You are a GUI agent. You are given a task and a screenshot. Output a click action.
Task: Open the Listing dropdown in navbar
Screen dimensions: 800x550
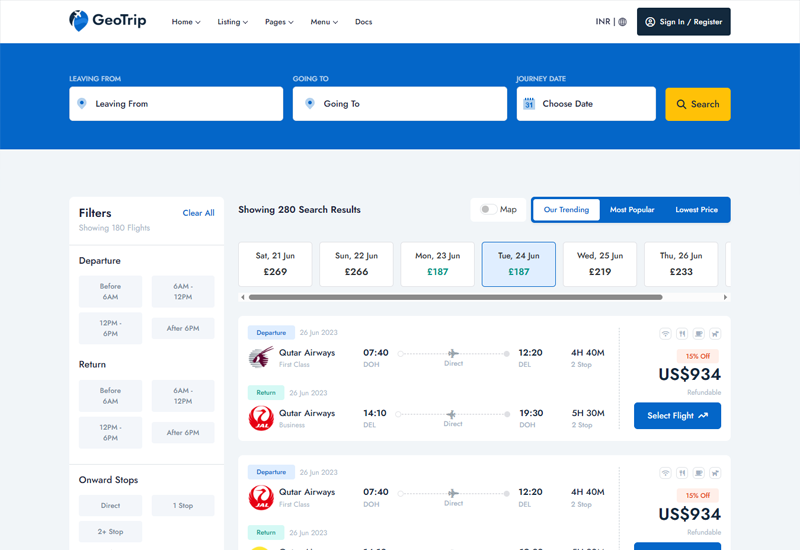coord(232,22)
